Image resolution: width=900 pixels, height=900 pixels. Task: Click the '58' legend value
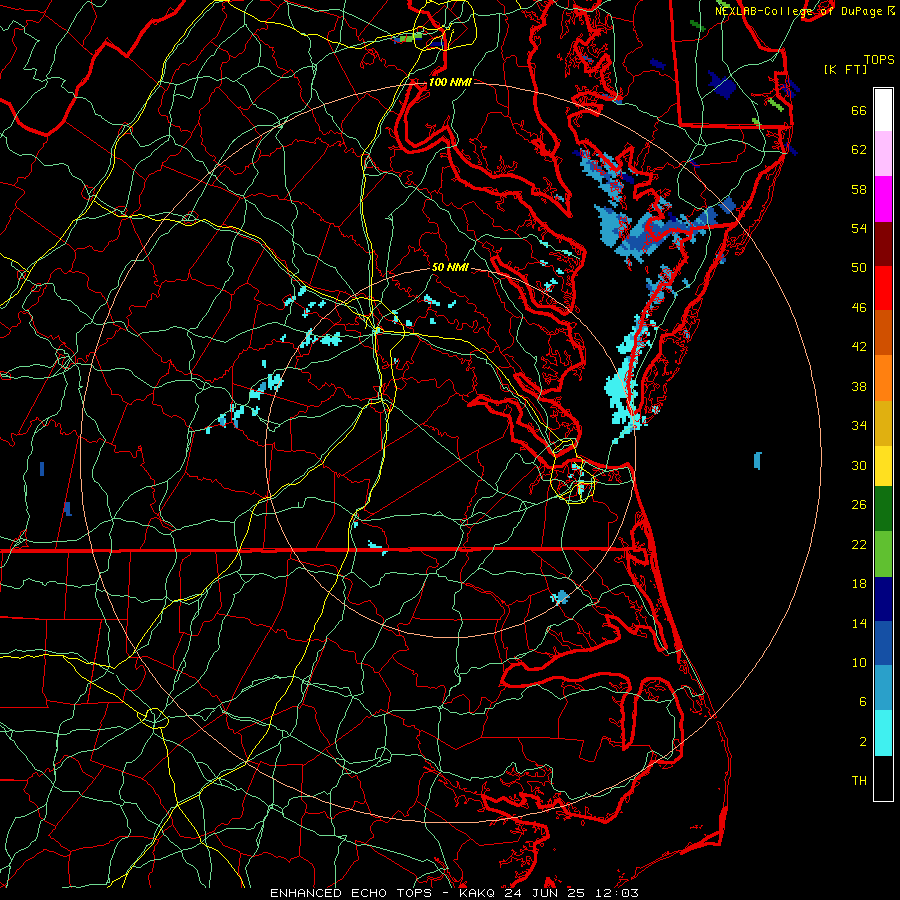pos(859,189)
